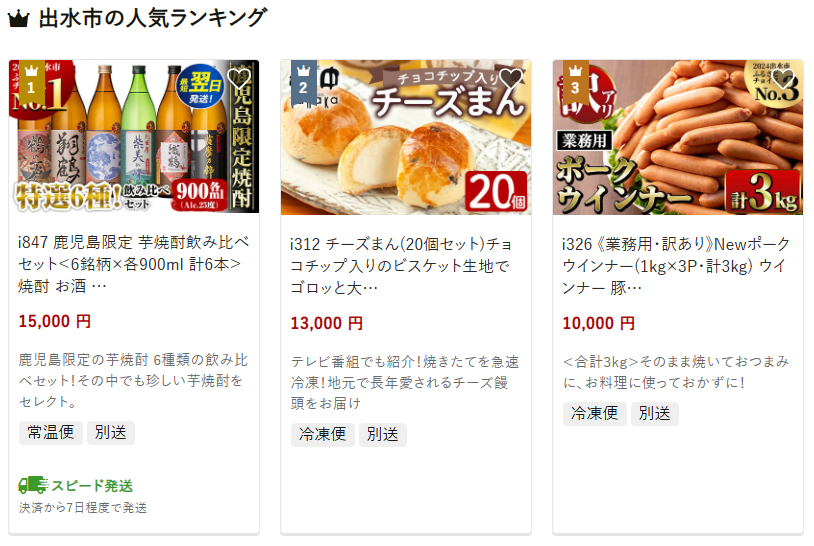
Task: Click the green スピード発送 truck icon
Action: tap(33, 485)
